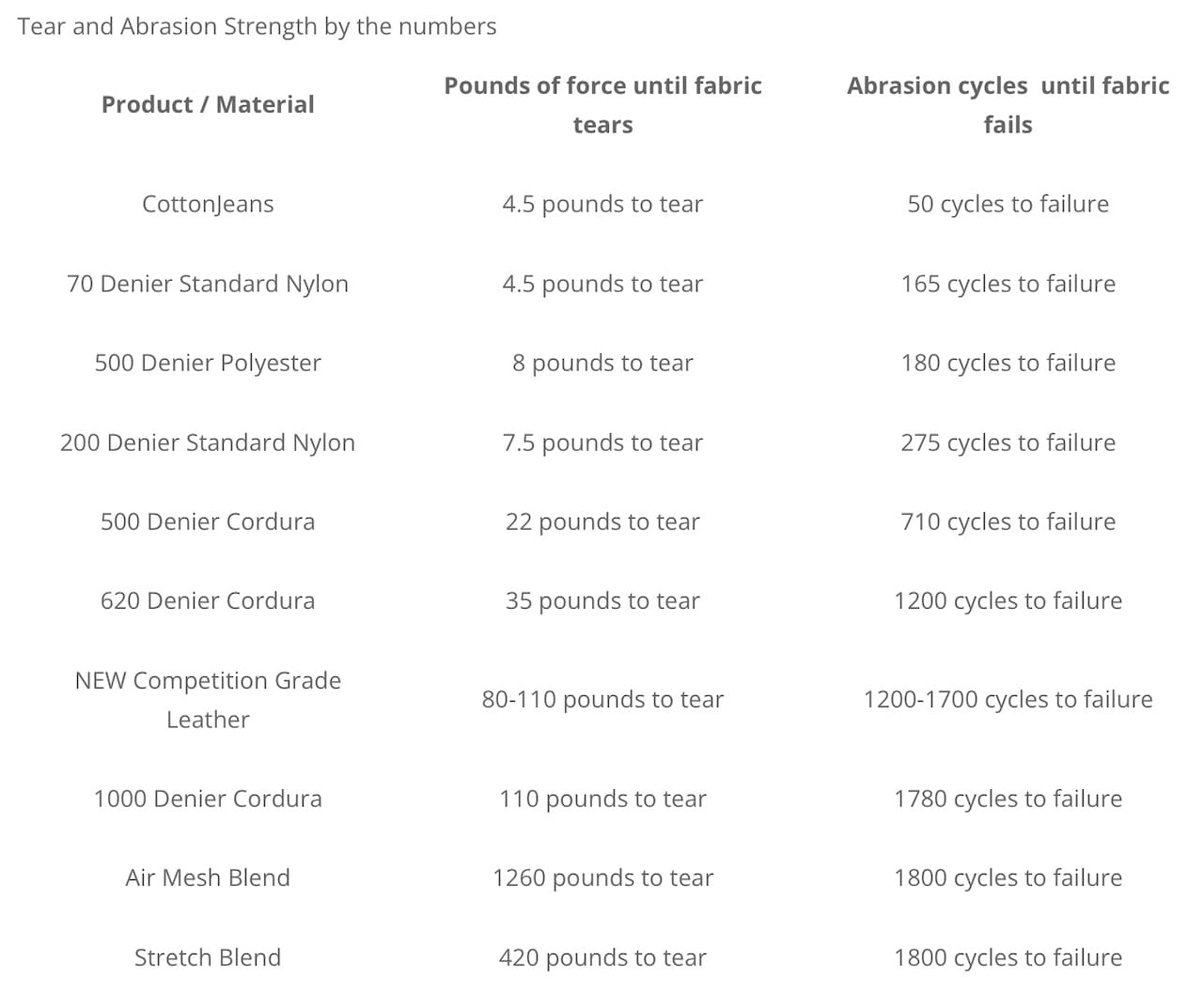Image resolution: width=1203 pixels, height=1008 pixels.
Task: Click the "Stretch Blend" cell
Action: (x=208, y=957)
